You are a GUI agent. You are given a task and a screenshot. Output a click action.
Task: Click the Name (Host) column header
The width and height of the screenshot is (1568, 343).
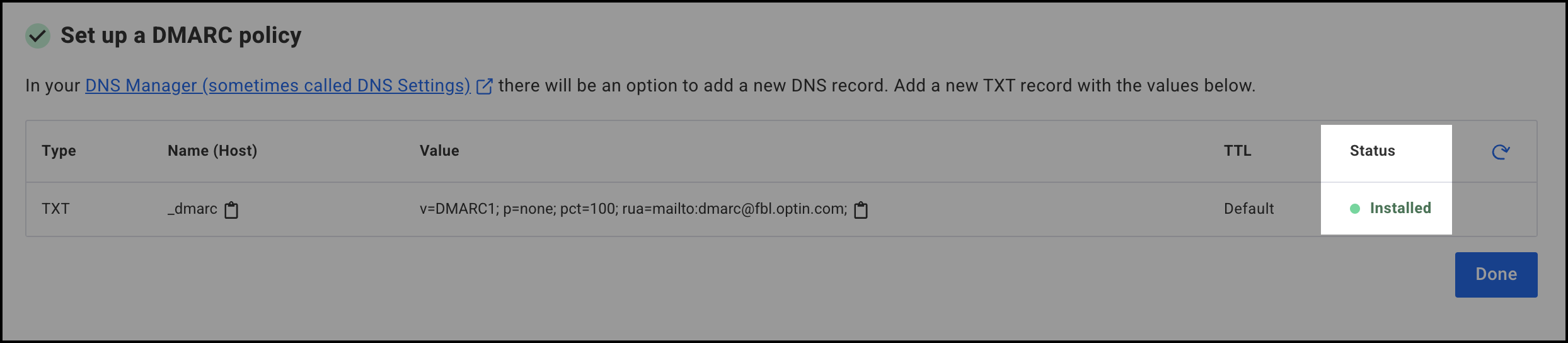pyautogui.click(x=212, y=151)
